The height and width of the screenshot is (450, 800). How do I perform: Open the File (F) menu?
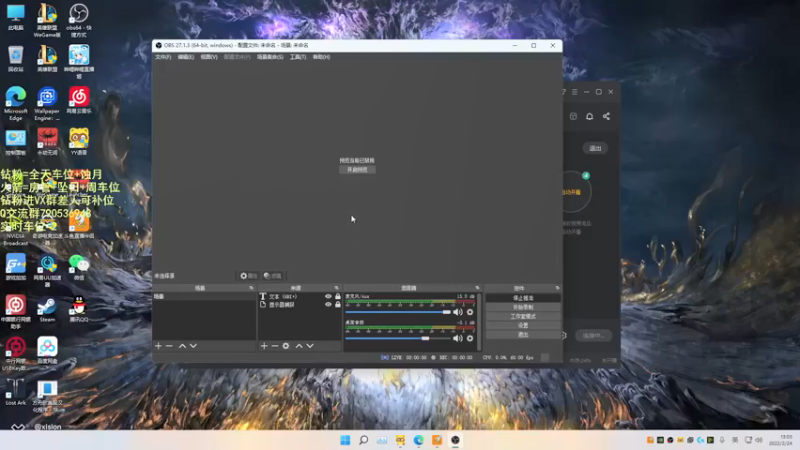click(163, 57)
